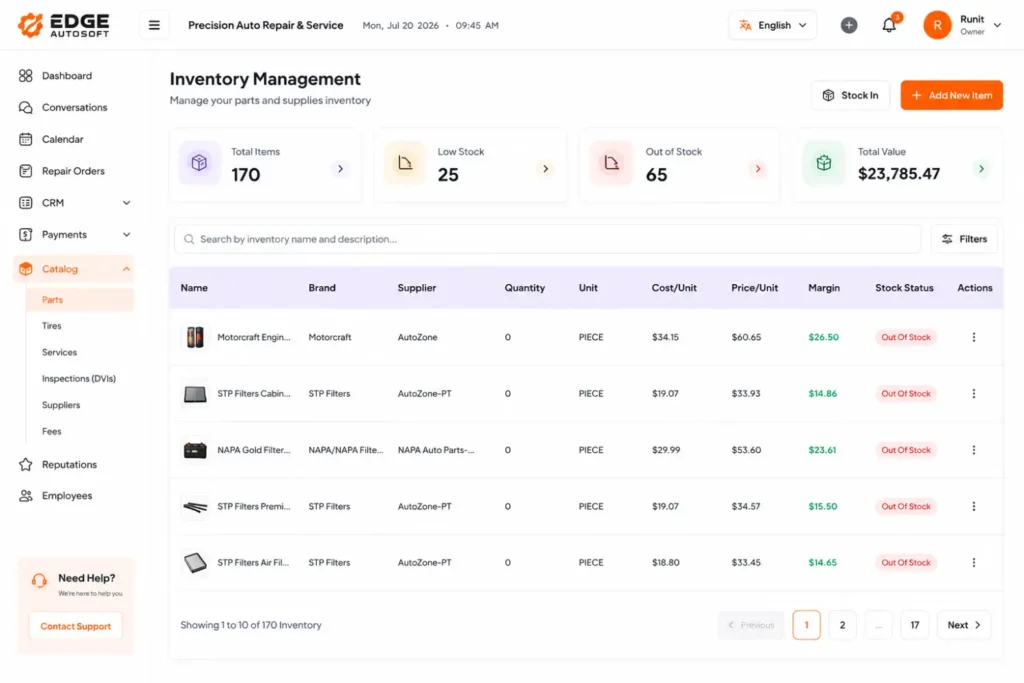Click the Out of Stock card icon

click(x=611, y=163)
